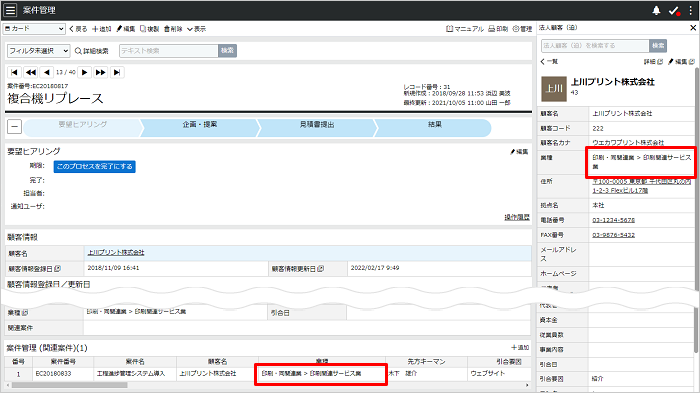Expand the 表示 display menu
Screen dimensions: 700x393
click(196, 29)
